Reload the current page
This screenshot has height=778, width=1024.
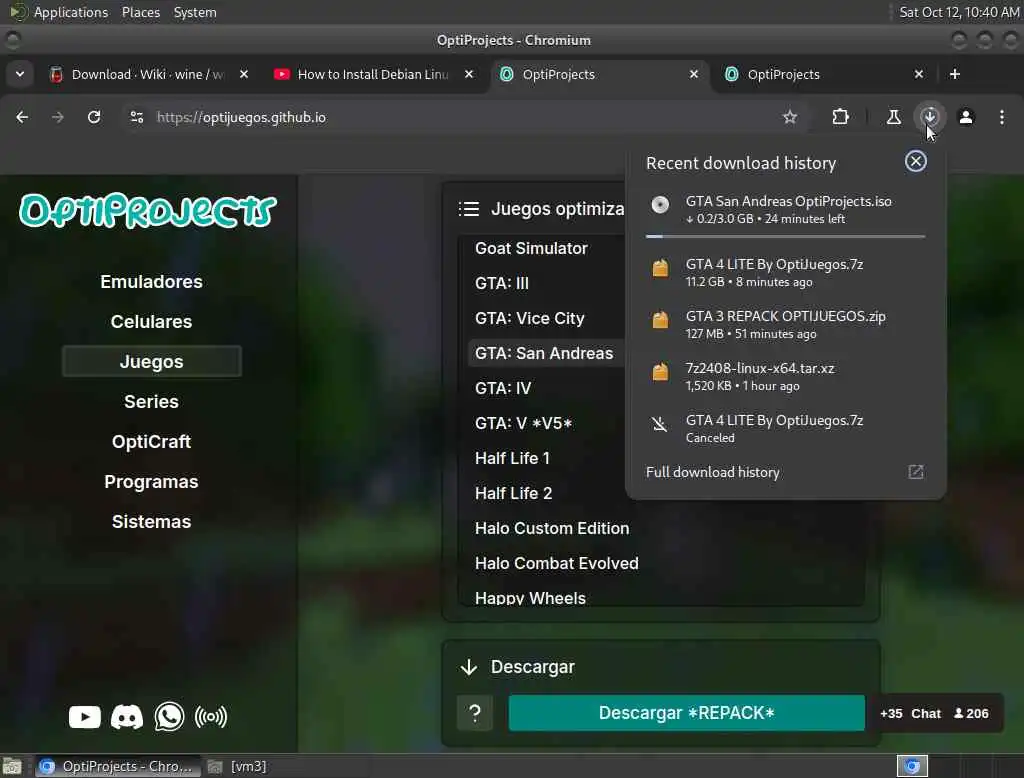pyautogui.click(x=94, y=117)
